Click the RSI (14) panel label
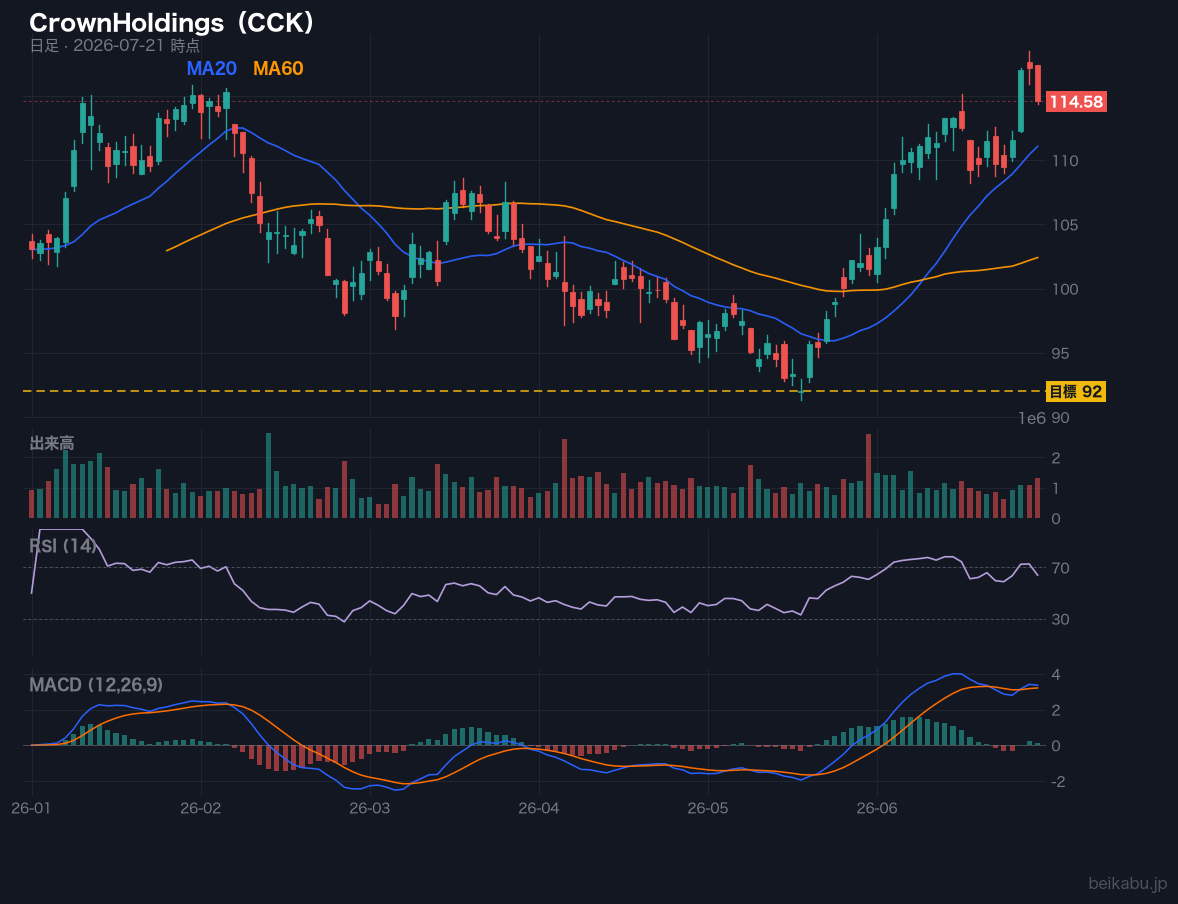Viewport: 1178px width, 904px height. [x=63, y=546]
